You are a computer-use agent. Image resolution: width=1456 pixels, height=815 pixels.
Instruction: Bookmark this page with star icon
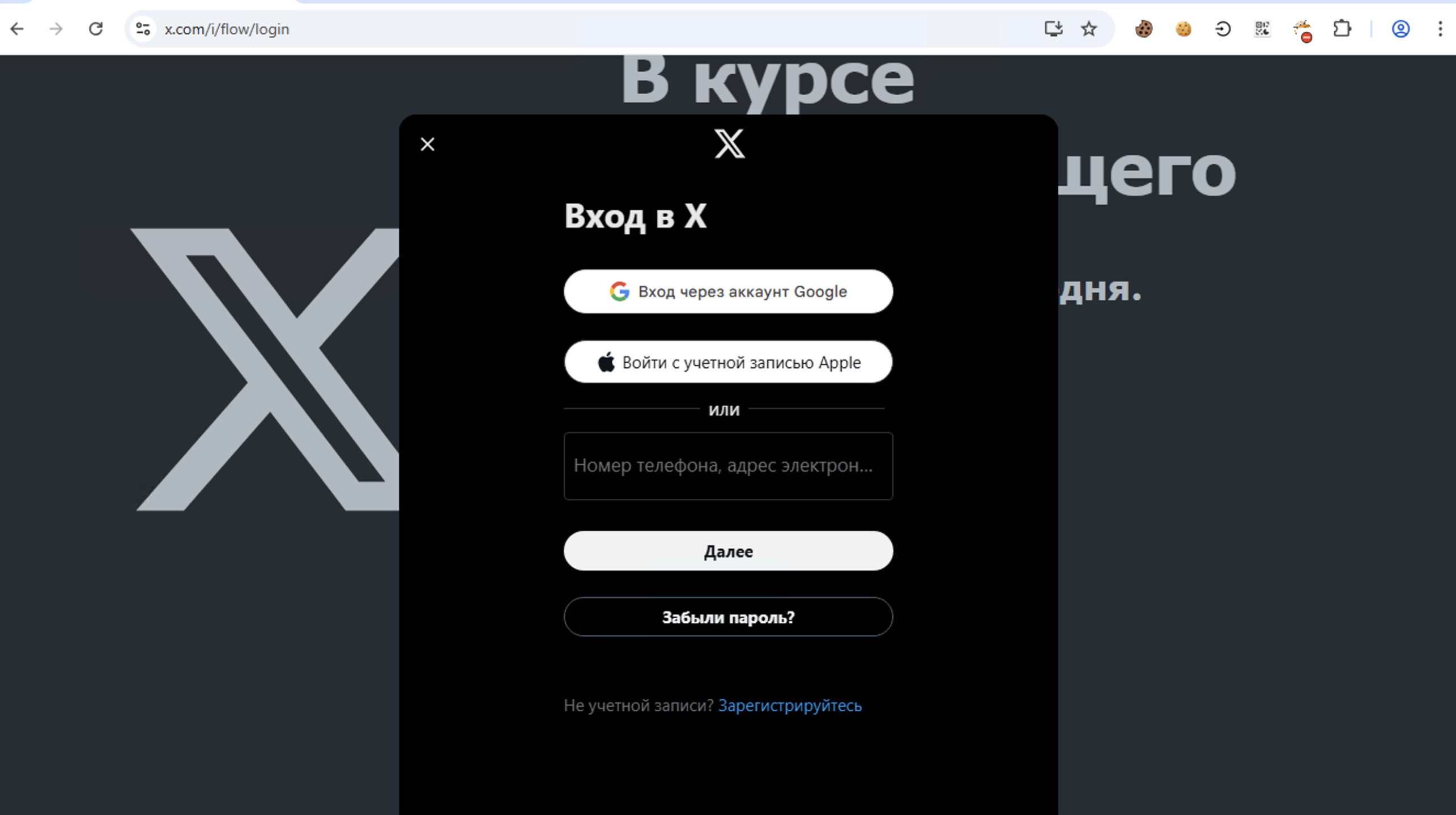[1088, 29]
